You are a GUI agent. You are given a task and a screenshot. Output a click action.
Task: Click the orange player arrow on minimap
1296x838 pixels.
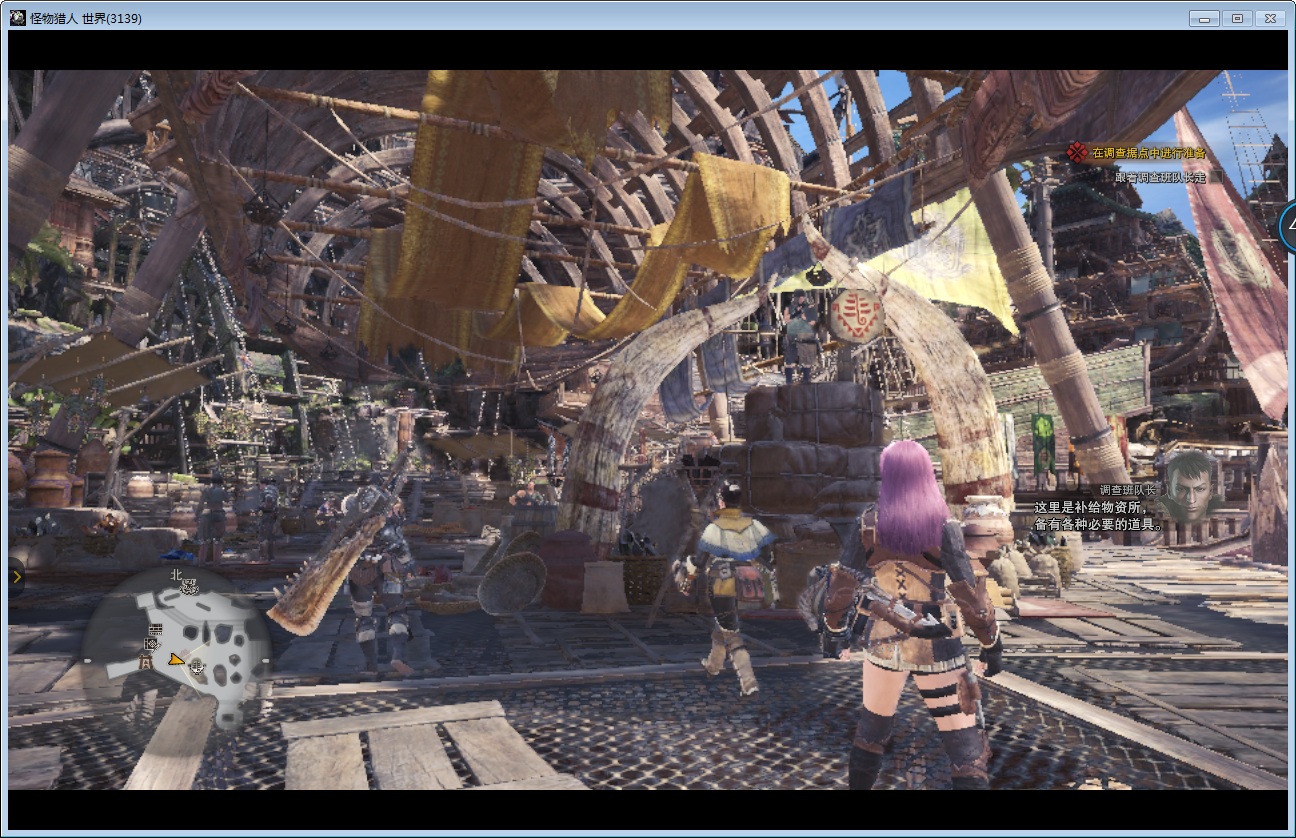176,660
